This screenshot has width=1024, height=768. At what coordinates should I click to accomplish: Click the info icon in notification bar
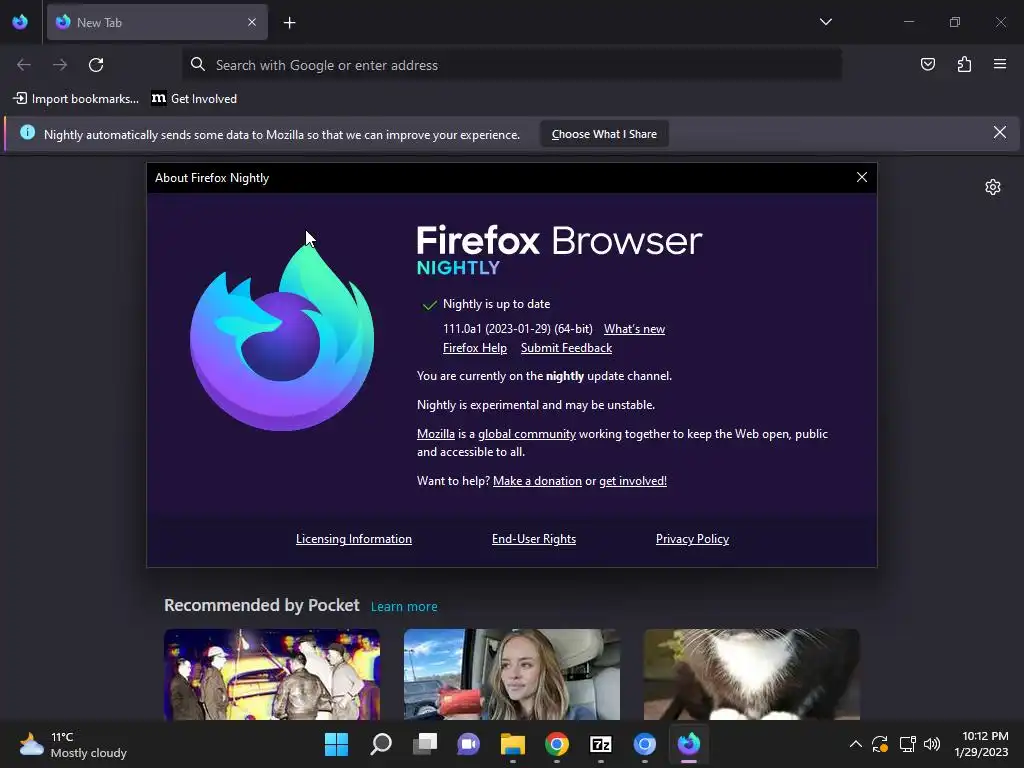point(27,133)
